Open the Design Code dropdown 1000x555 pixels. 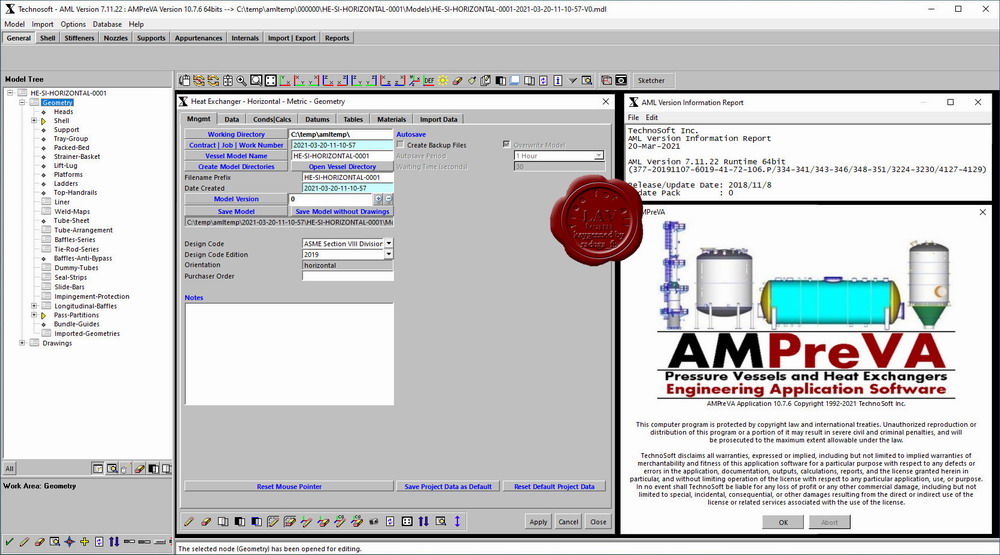388,244
